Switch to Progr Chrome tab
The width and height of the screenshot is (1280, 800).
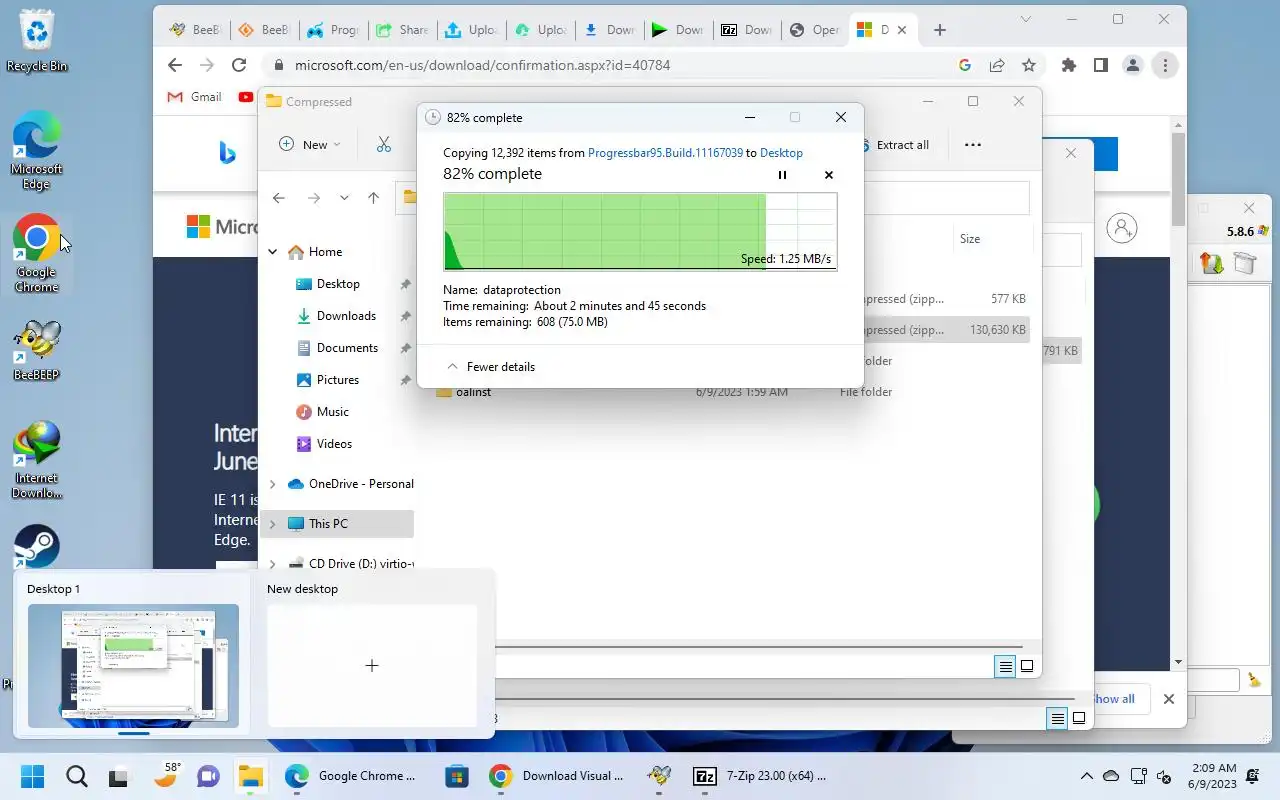coord(333,30)
